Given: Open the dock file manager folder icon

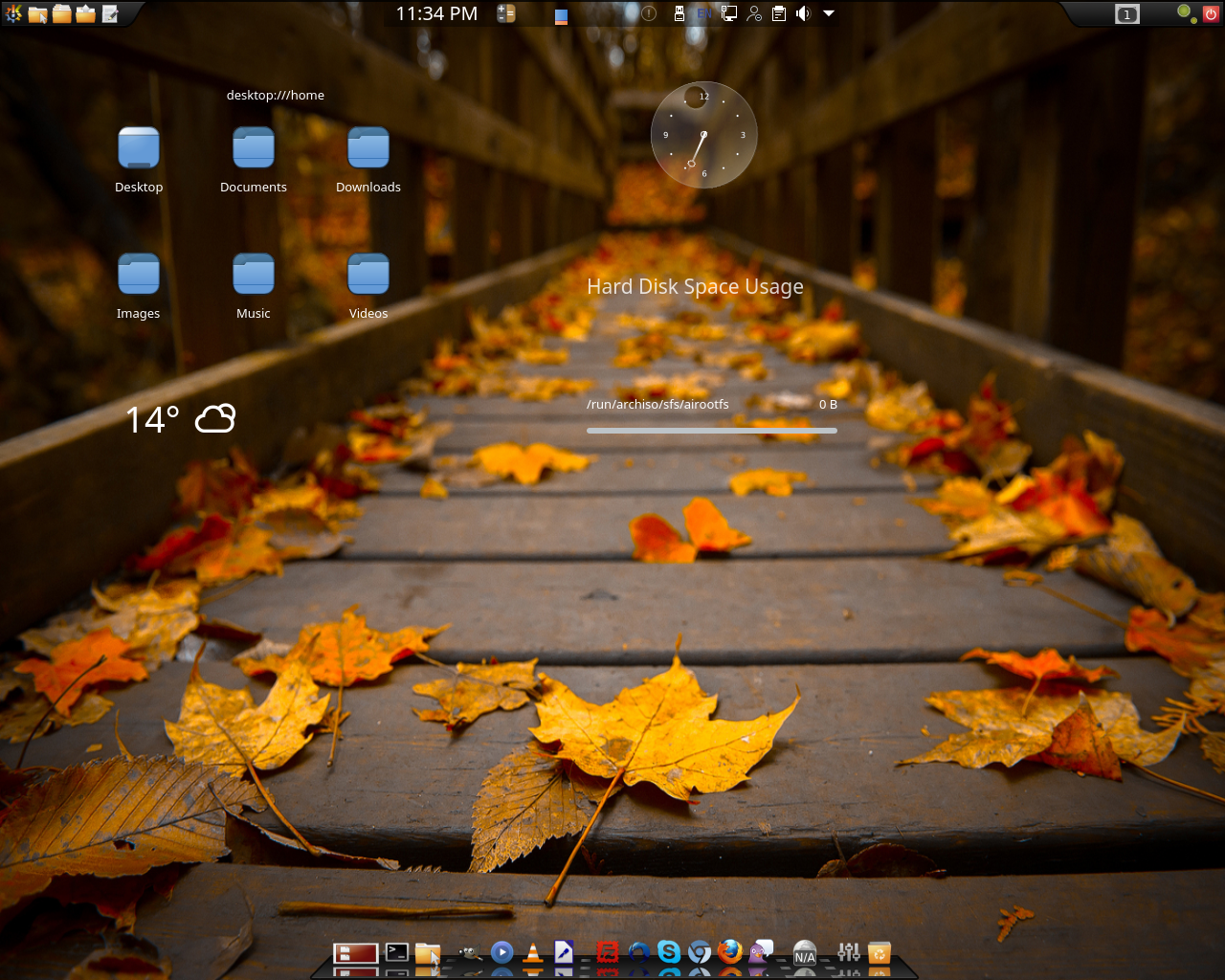Looking at the screenshot, I should pos(428,953).
